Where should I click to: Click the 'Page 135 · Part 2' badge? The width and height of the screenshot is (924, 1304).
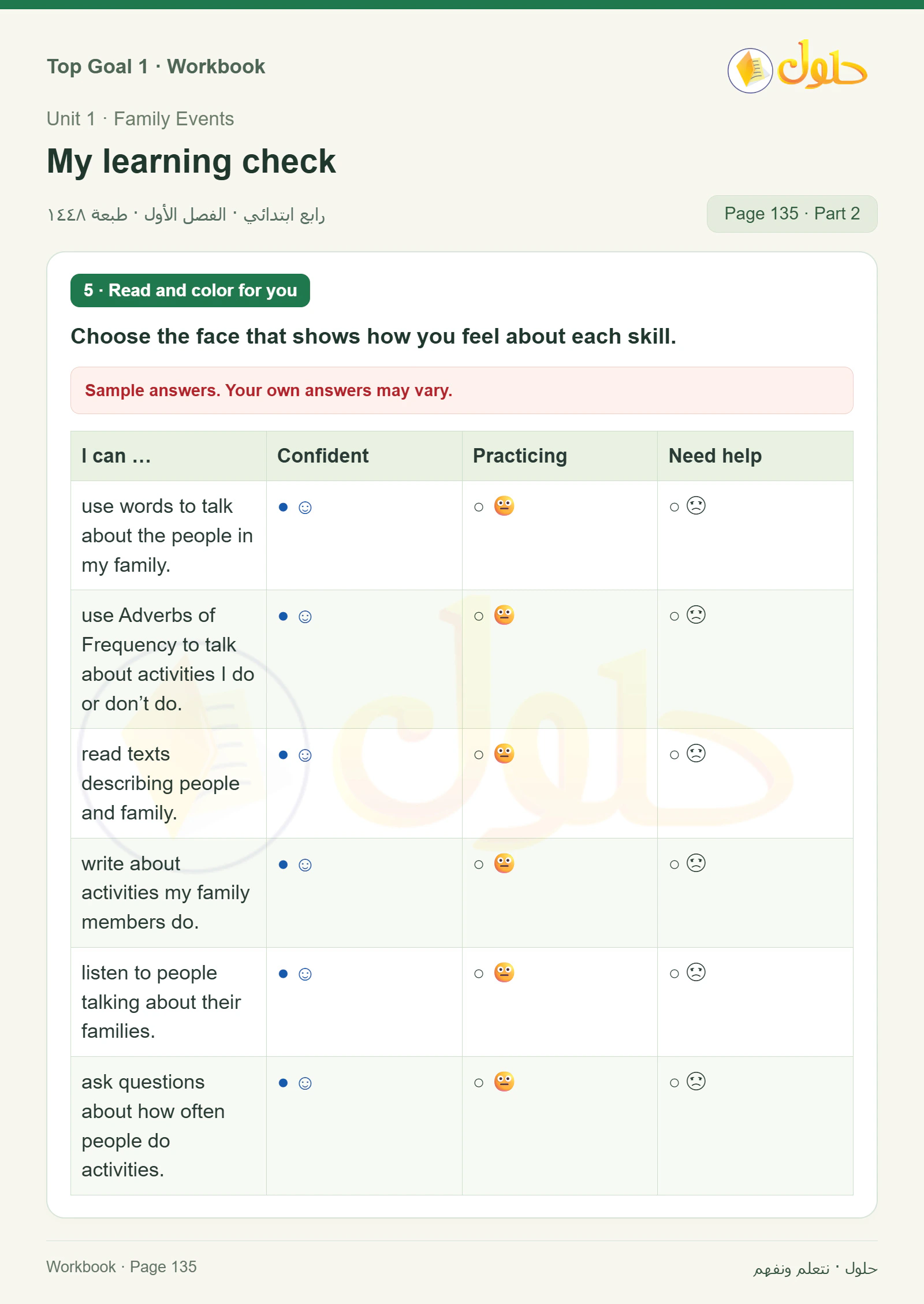coord(792,214)
